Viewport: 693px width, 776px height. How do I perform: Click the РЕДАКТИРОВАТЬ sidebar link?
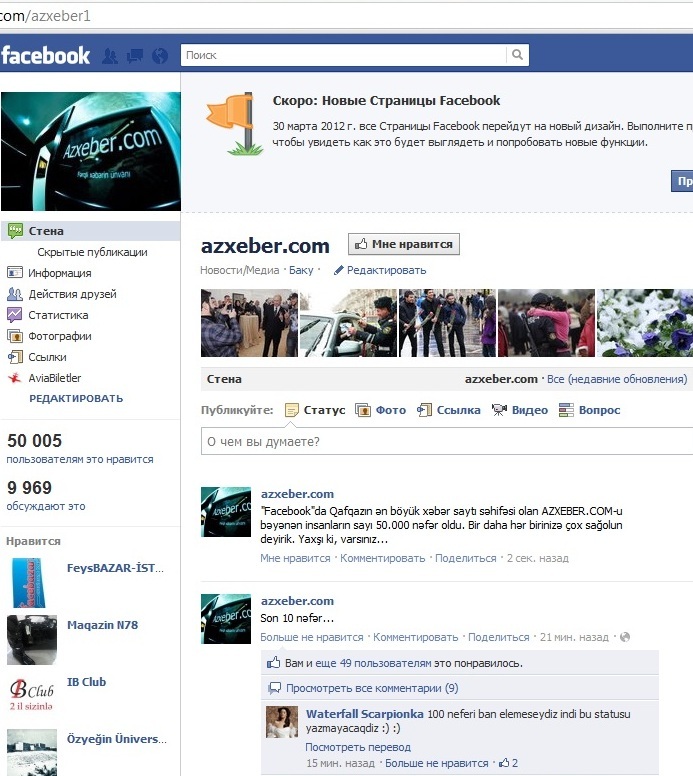pos(76,398)
